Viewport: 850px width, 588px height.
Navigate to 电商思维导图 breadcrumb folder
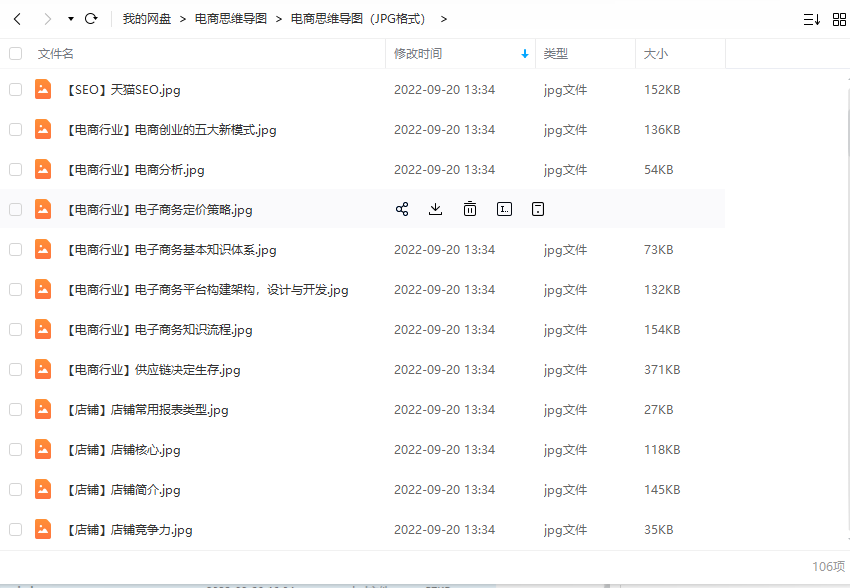pyautogui.click(x=231, y=19)
